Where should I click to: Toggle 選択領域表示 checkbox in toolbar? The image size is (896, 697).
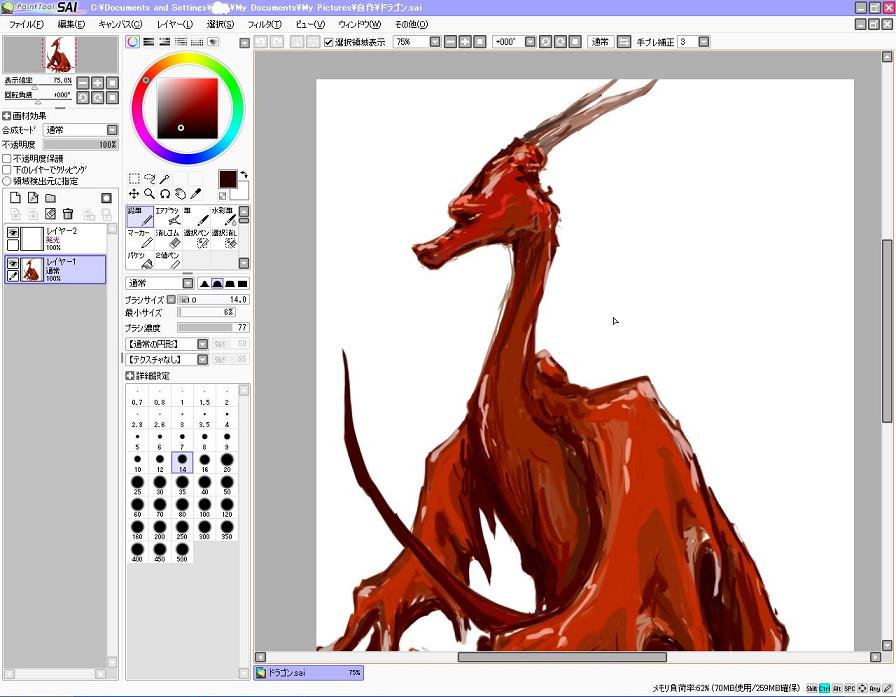point(329,42)
